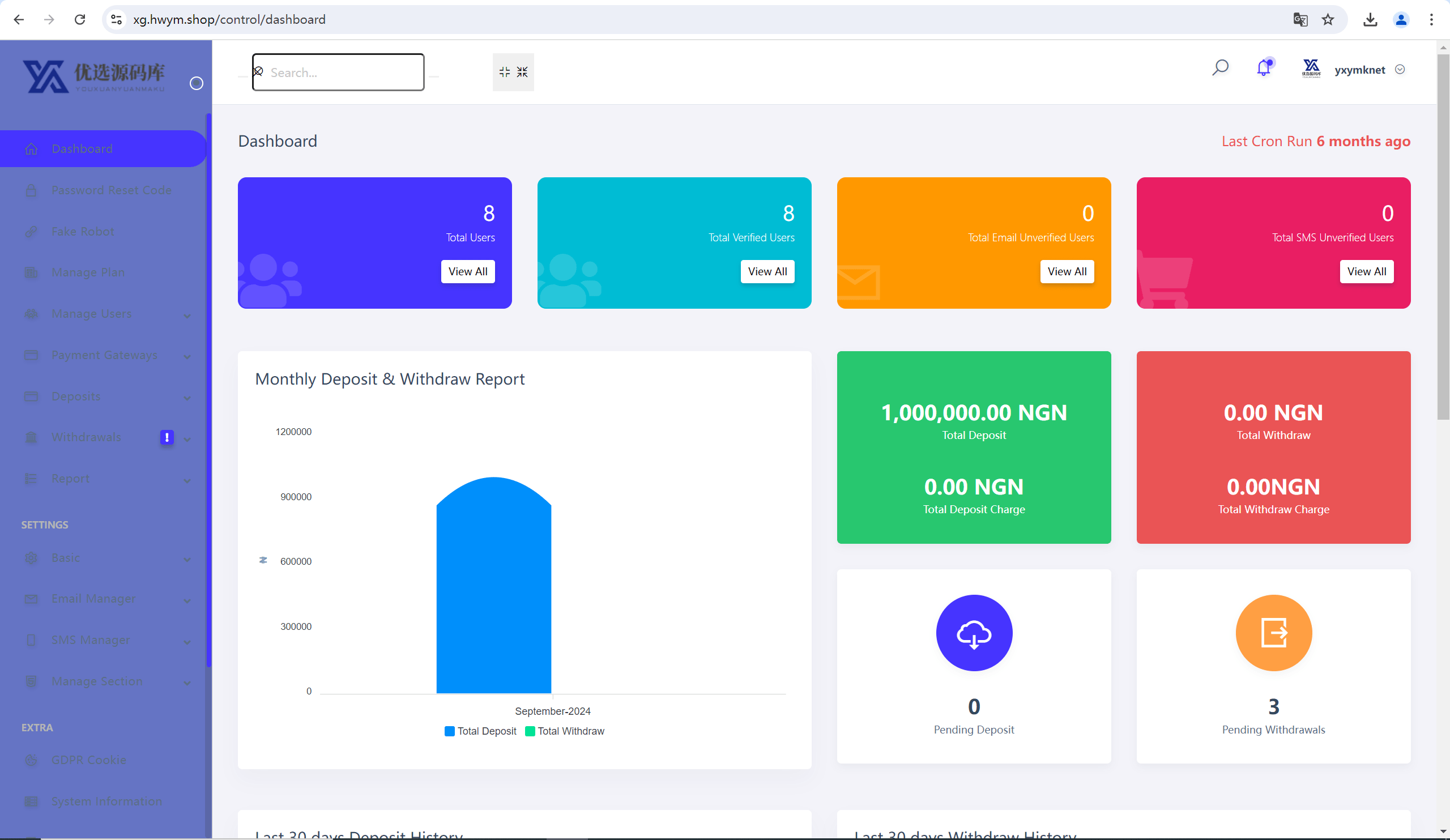Click the fullscreen toggle icon beside search

point(513,72)
